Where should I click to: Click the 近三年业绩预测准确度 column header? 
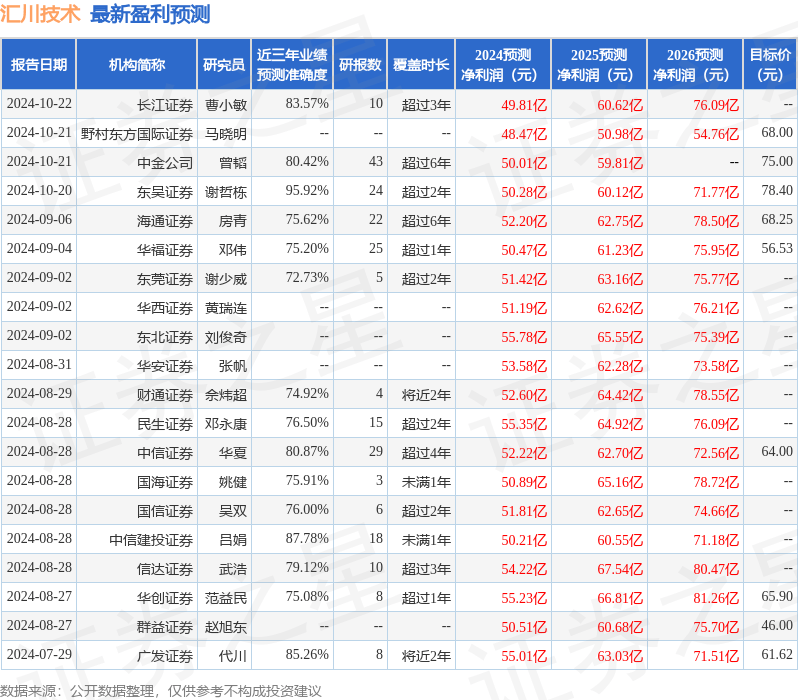[x=292, y=65]
